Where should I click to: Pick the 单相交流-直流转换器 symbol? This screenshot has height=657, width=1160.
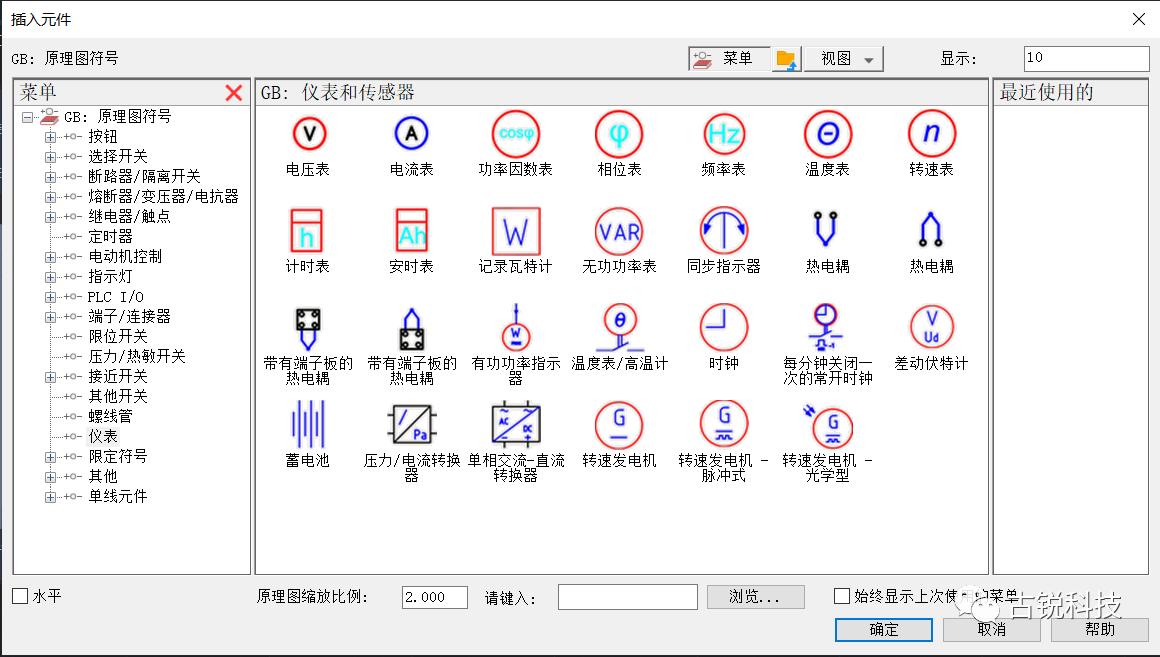[x=516, y=424]
